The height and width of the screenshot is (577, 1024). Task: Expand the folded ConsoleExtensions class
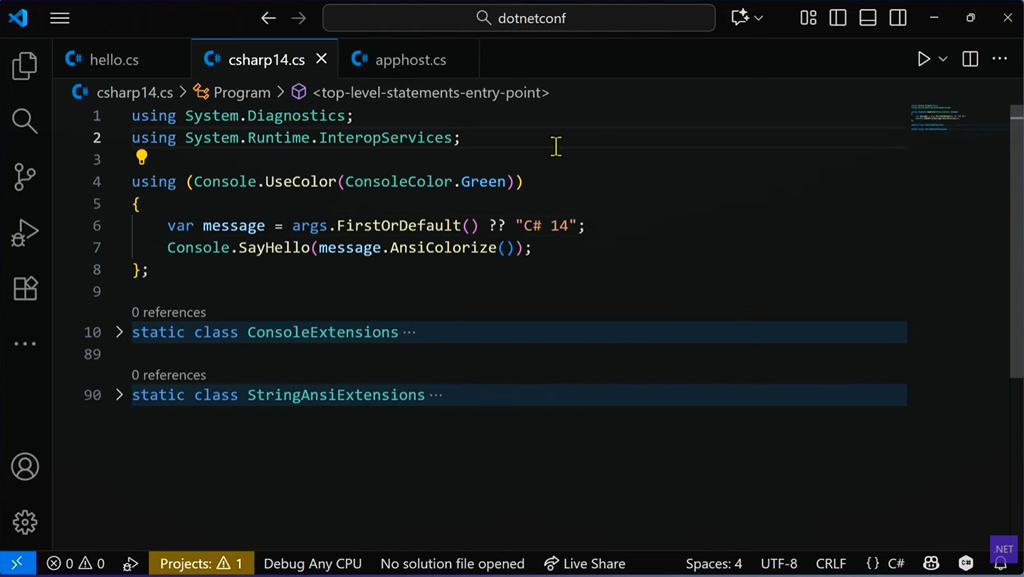point(119,332)
